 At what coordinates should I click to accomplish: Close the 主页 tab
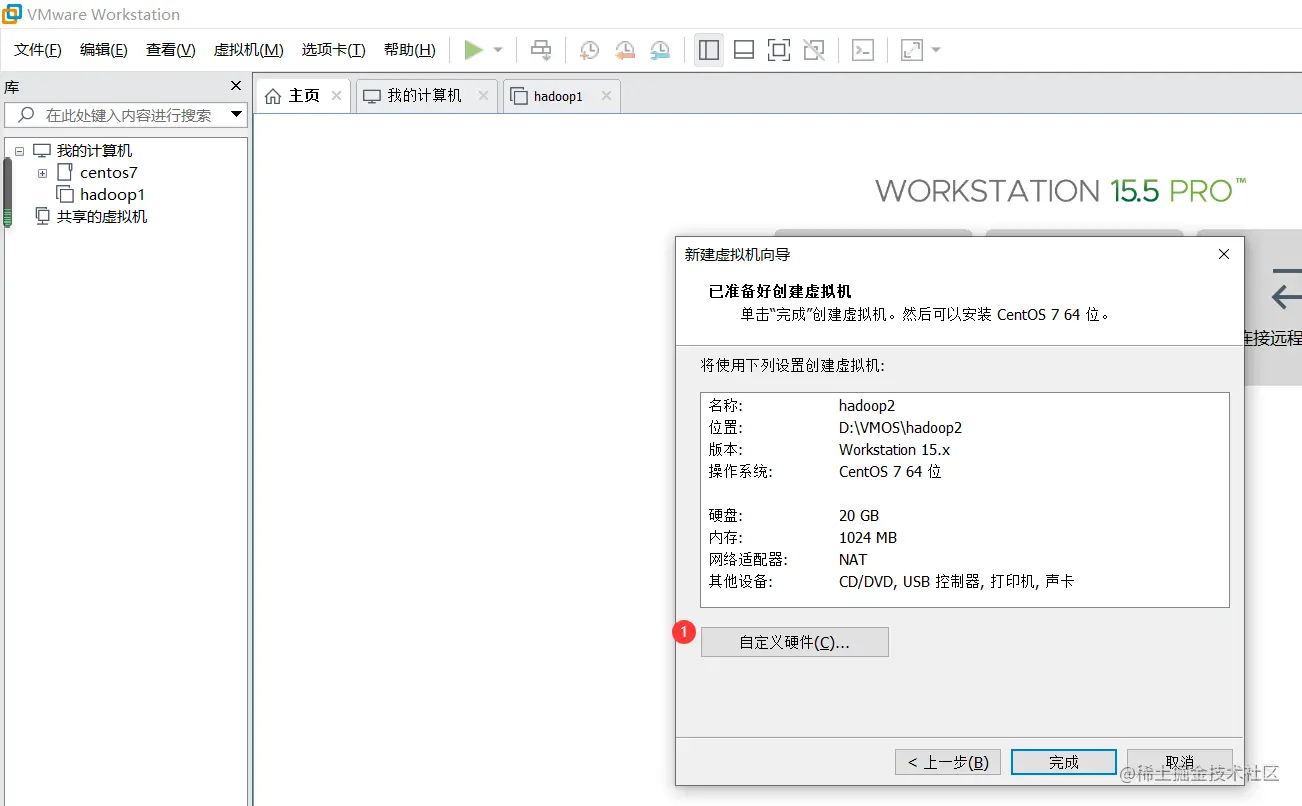coord(337,96)
